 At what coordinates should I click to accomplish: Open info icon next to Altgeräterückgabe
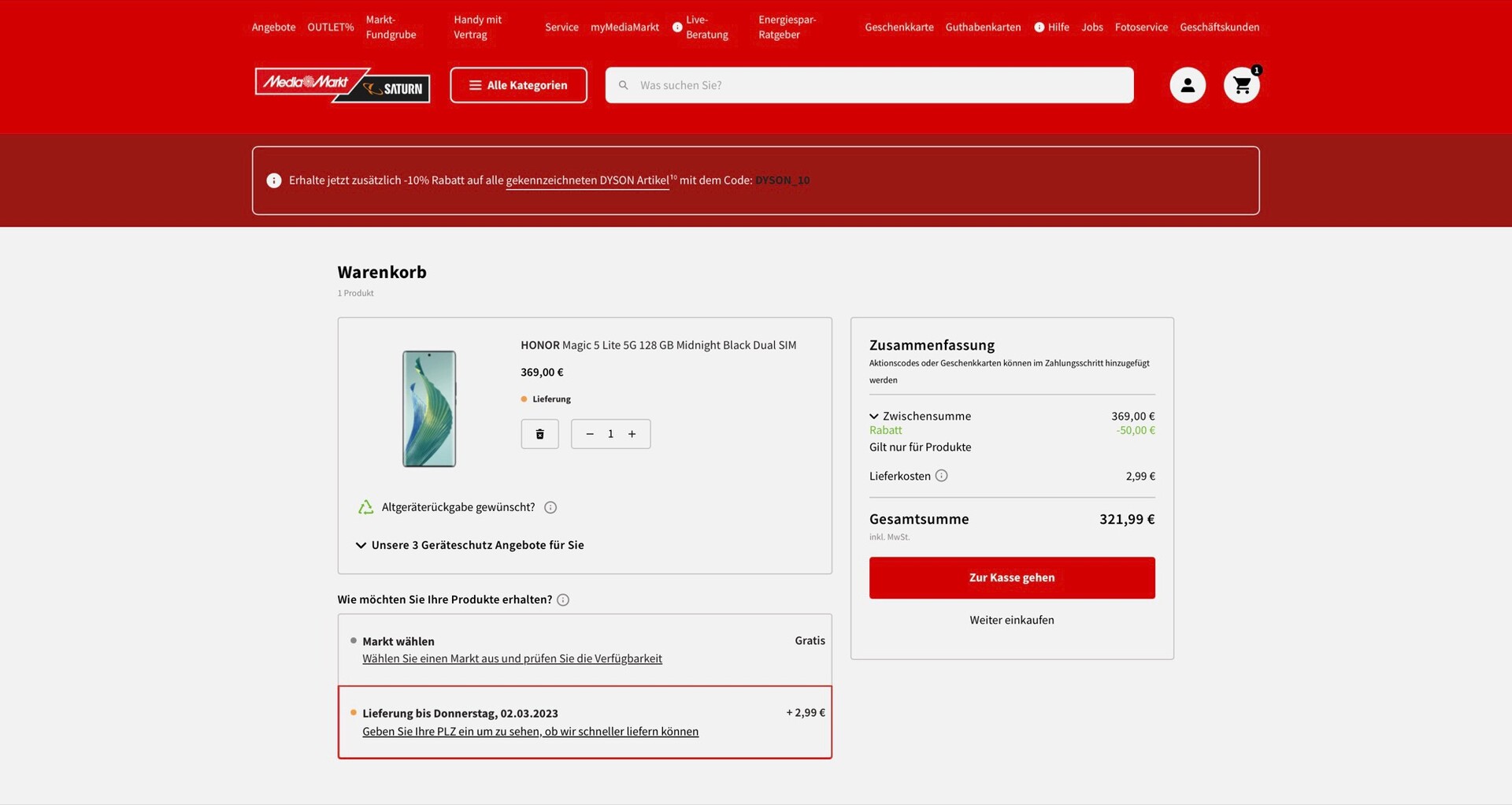click(x=550, y=507)
